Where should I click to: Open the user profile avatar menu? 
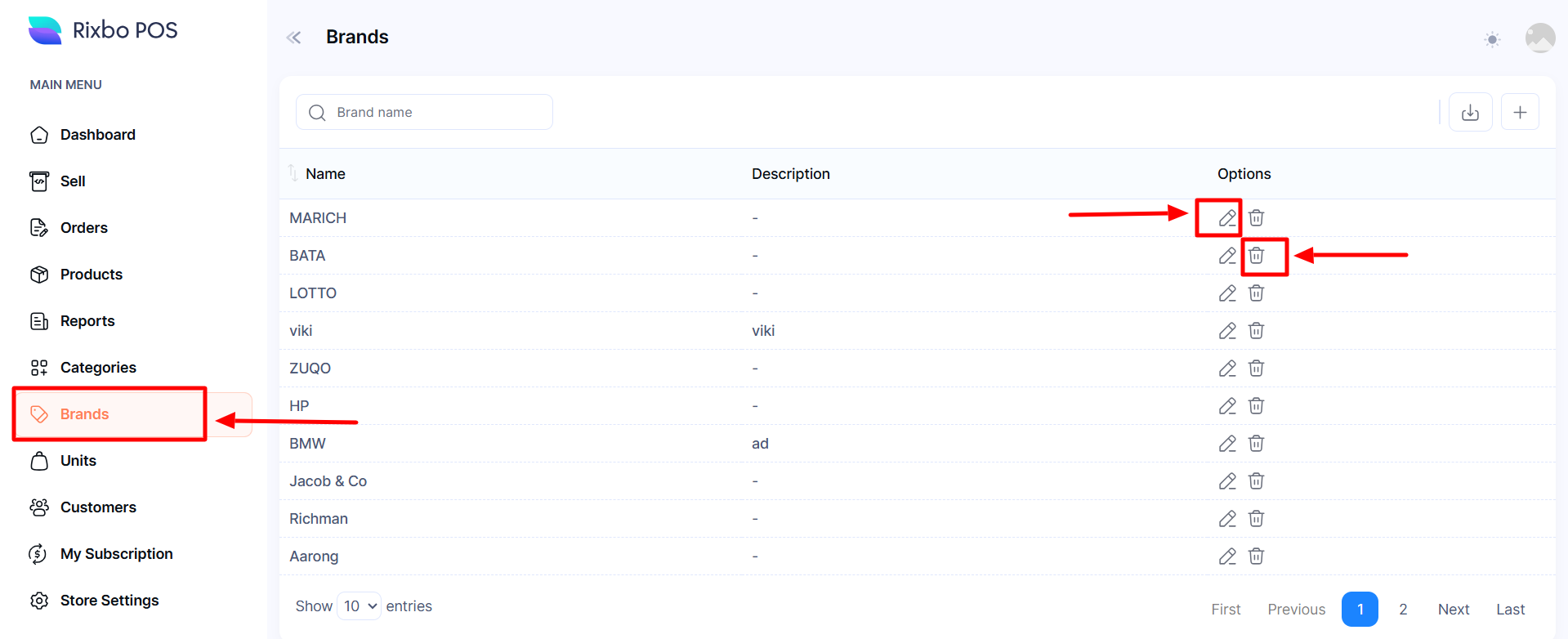tap(1539, 38)
